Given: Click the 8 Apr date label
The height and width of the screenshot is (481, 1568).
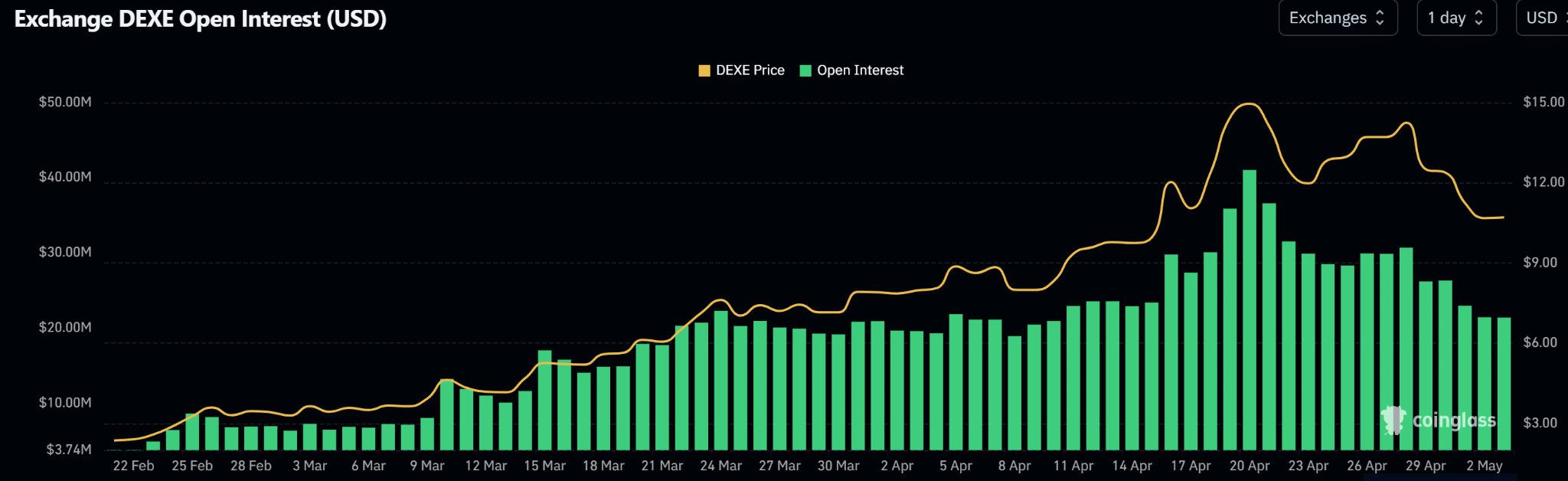Looking at the screenshot, I should 1014,466.
